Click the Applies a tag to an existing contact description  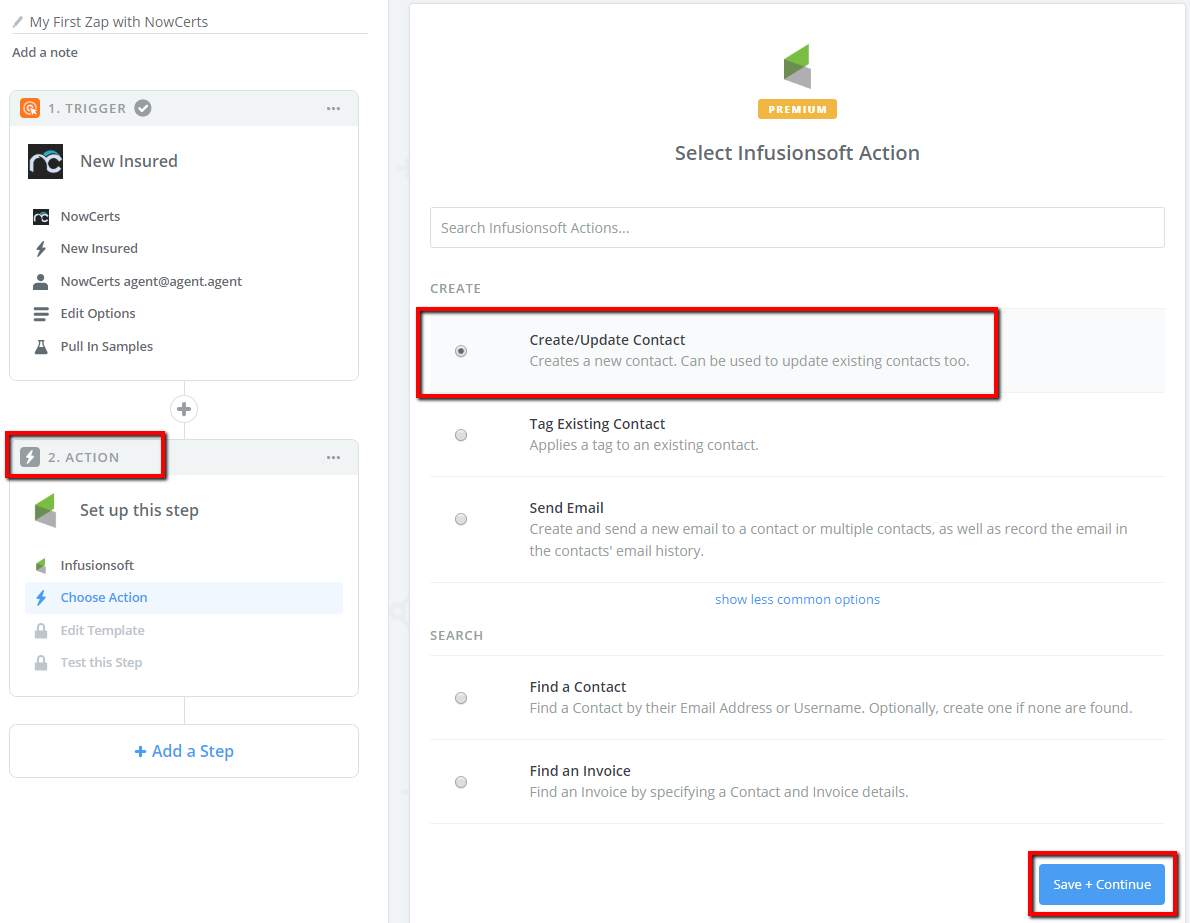[644, 446]
